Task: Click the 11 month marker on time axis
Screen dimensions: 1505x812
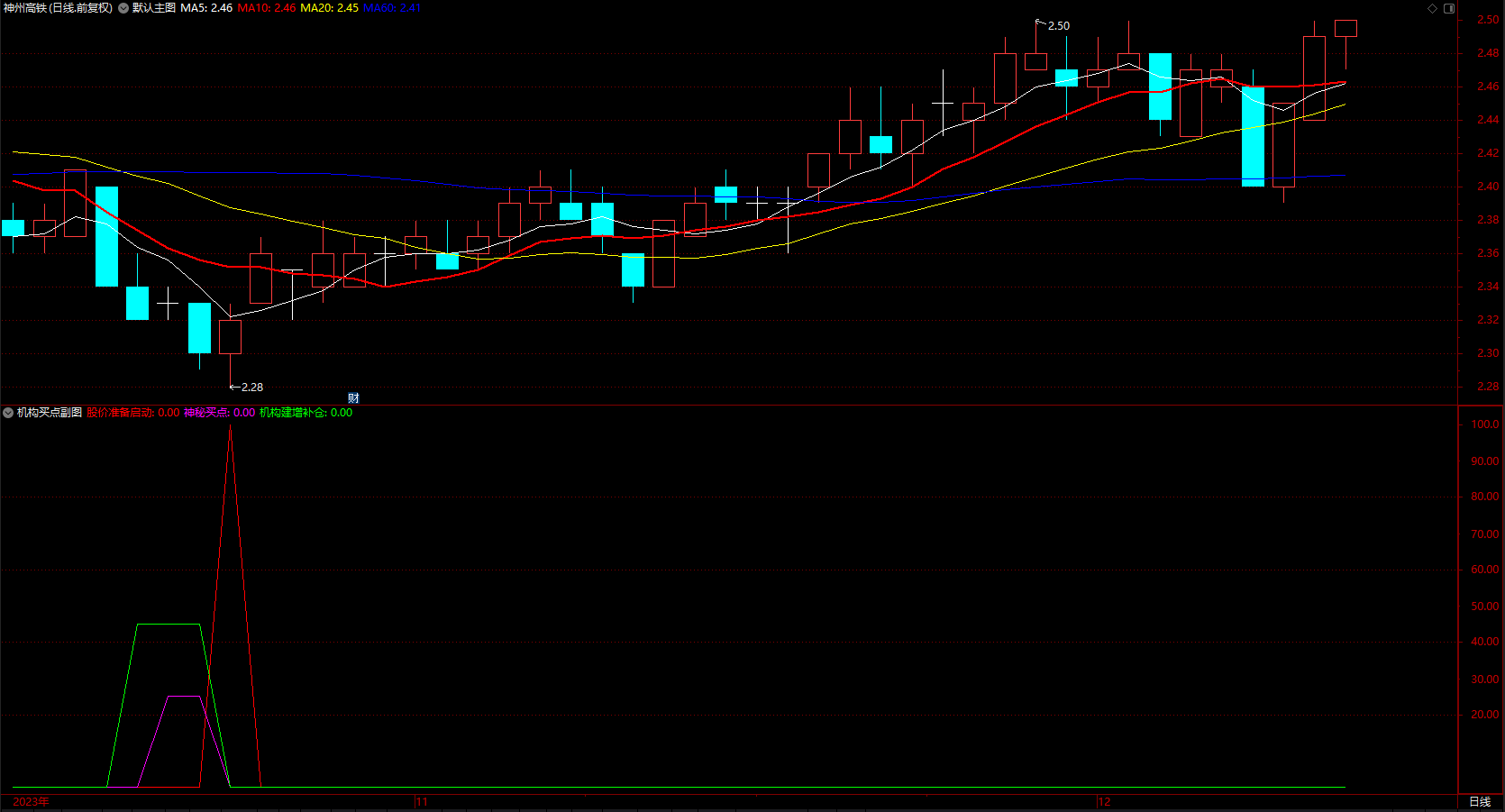Action: tap(422, 801)
